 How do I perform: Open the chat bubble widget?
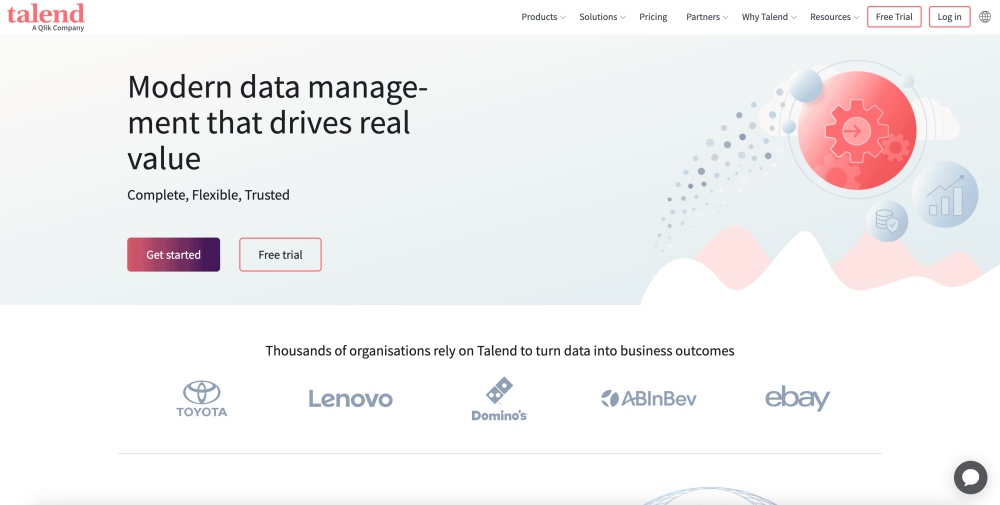pyautogui.click(x=971, y=477)
